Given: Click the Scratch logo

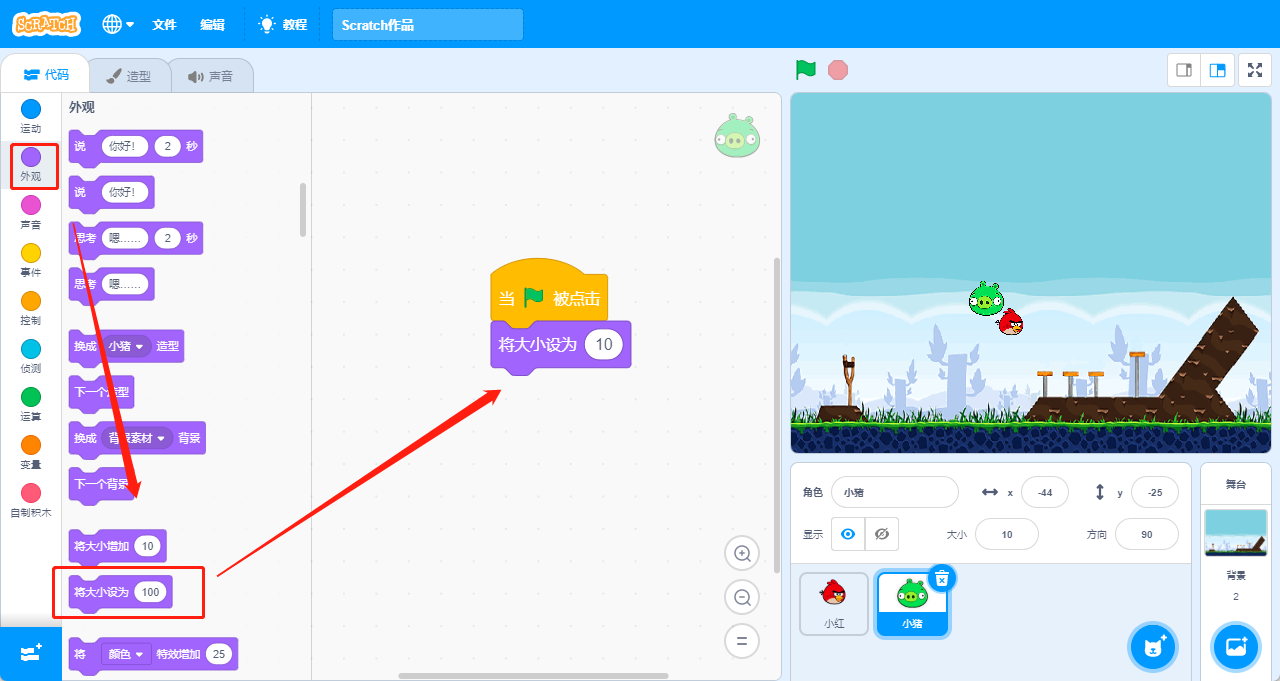Looking at the screenshot, I should [45, 24].
